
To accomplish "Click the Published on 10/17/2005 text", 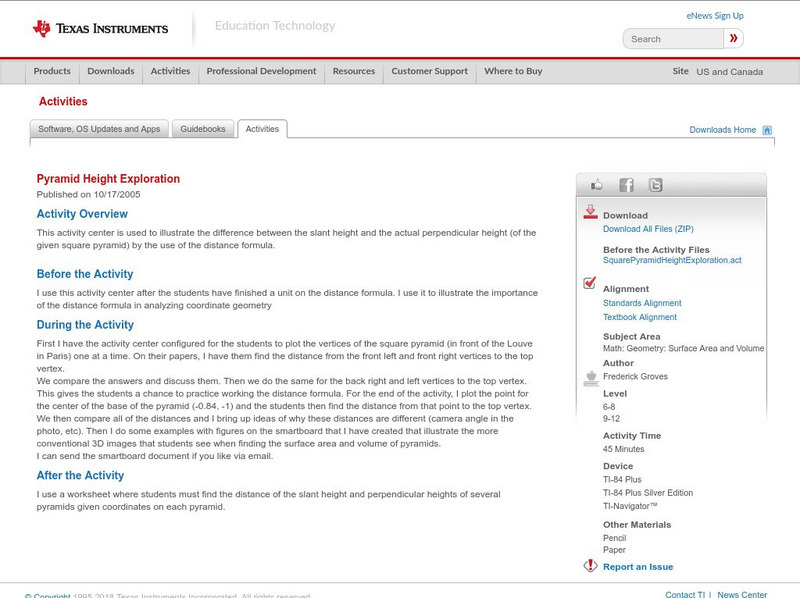I will (88, 194).
